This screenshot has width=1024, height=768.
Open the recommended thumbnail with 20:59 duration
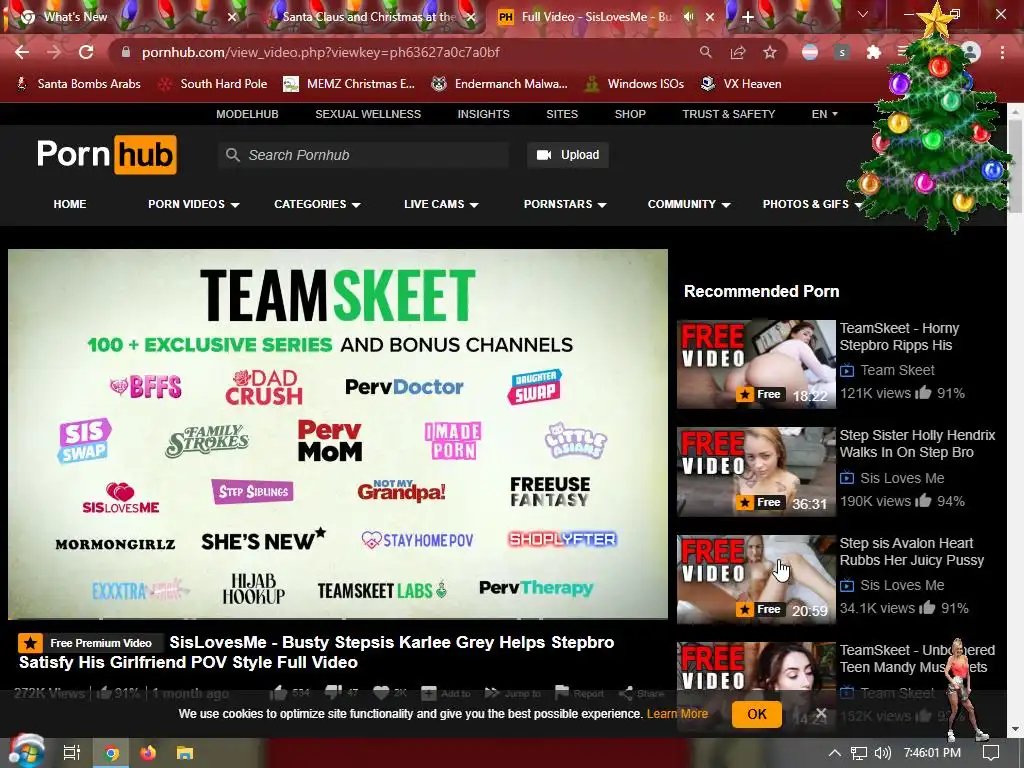click(756, 579)
